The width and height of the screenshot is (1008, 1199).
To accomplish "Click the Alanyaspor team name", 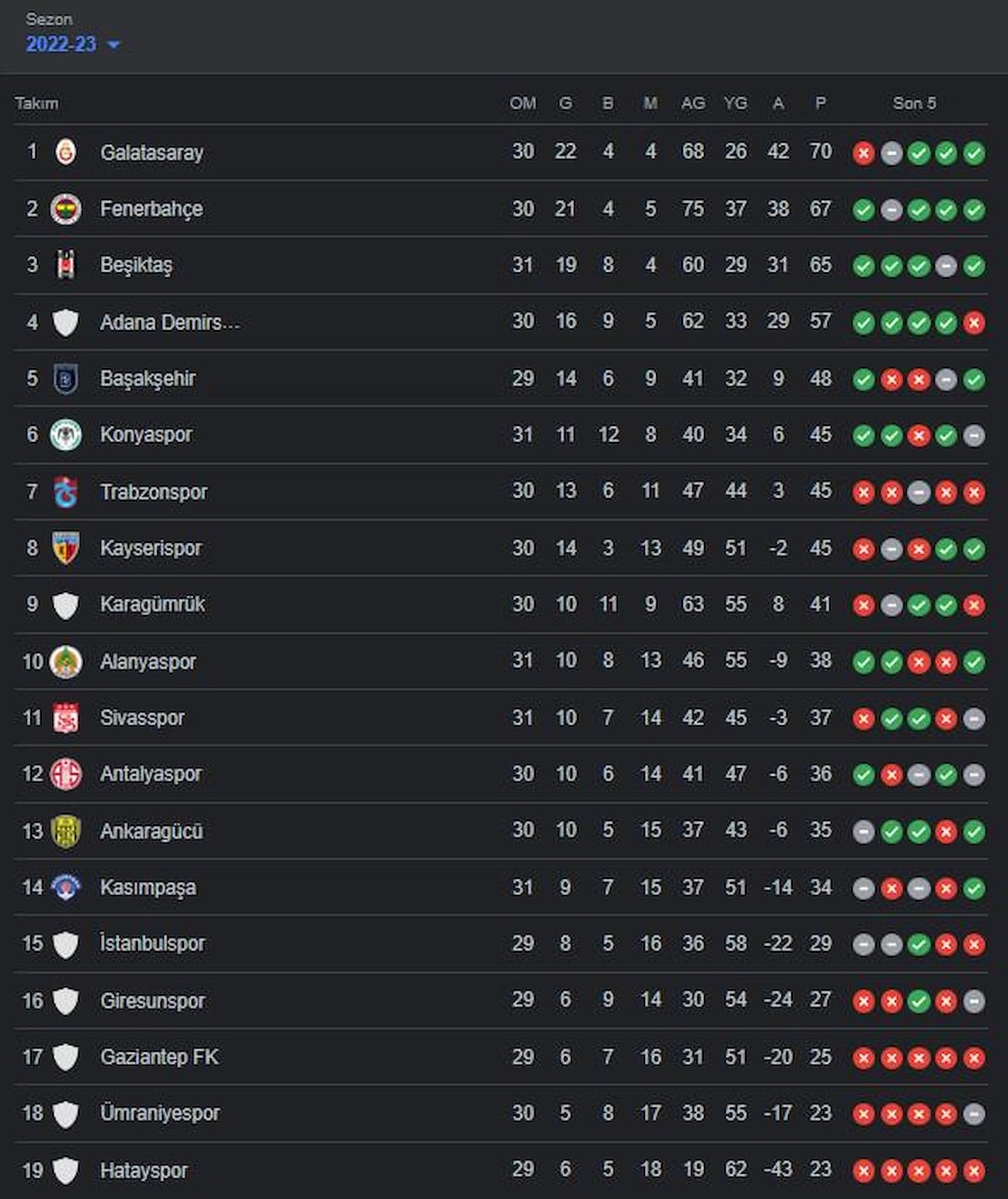I will coord(148,661).
